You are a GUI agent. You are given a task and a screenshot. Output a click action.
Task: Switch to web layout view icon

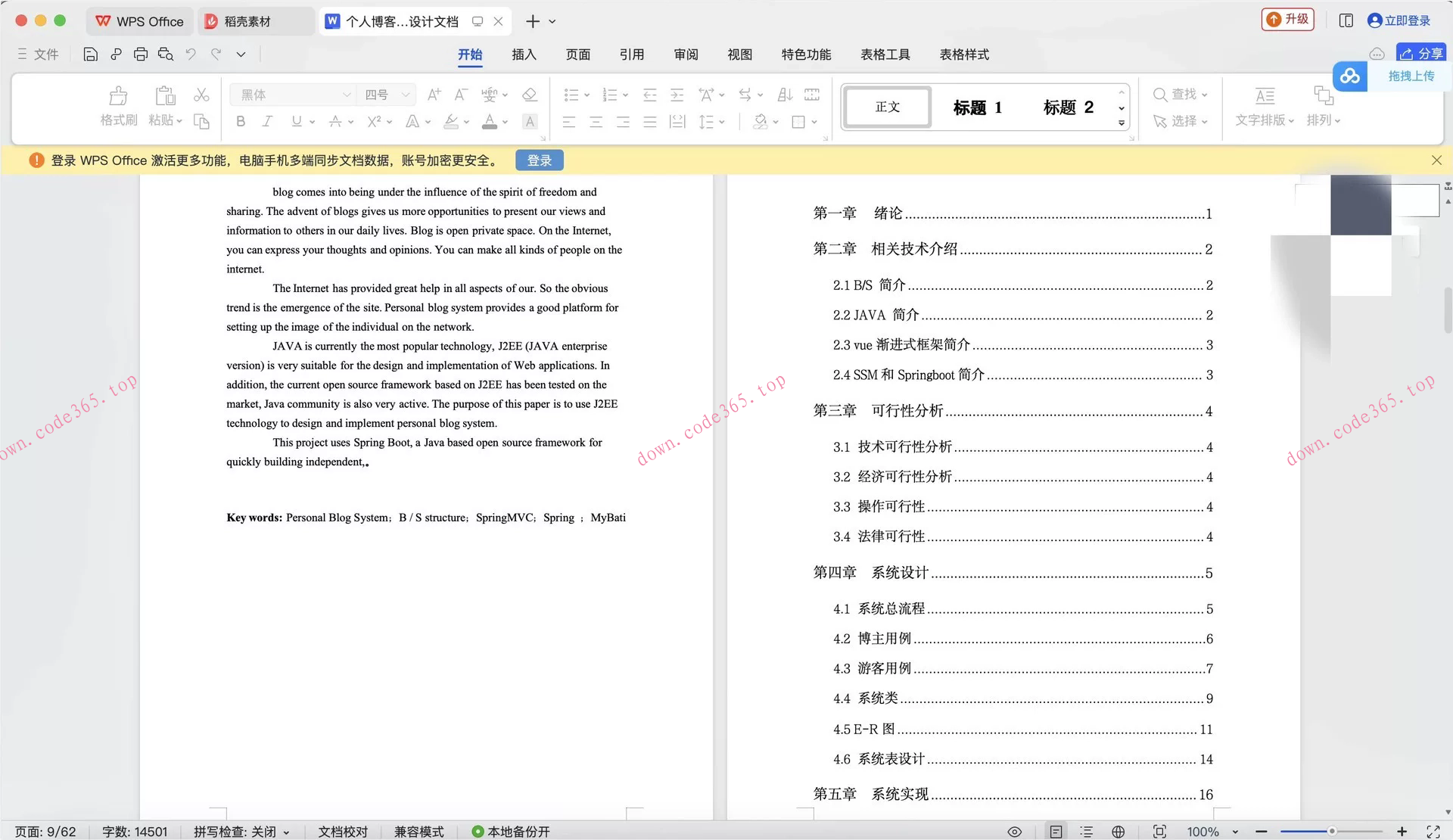[x=1118, y=832]
